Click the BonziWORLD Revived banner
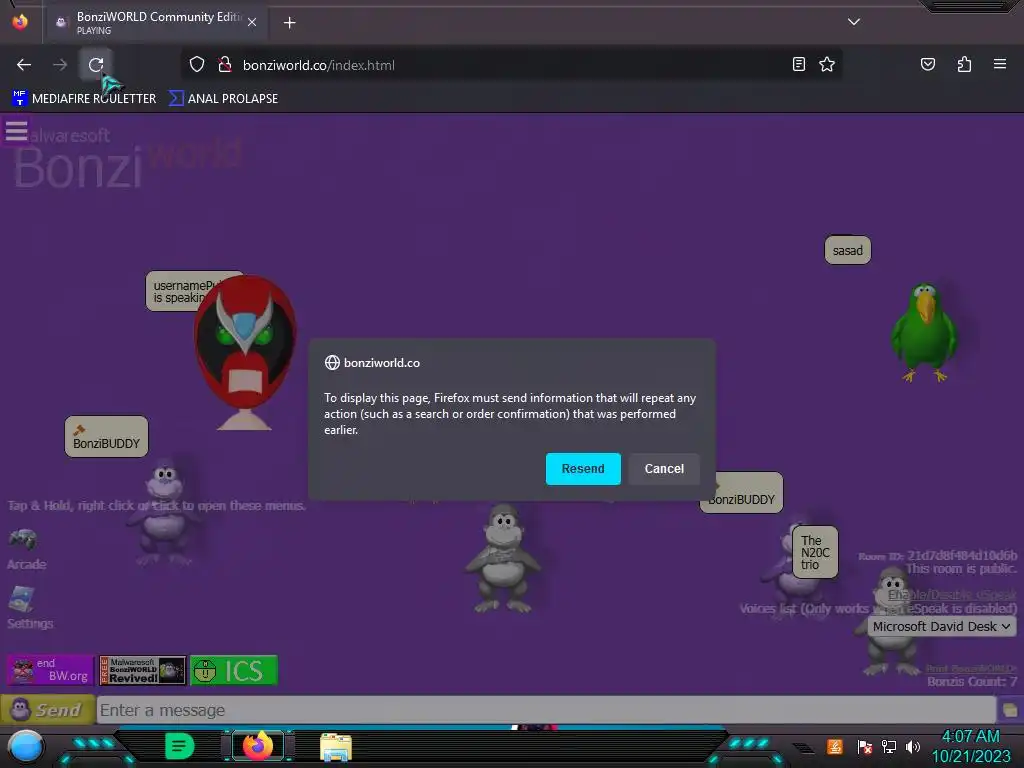 pos(142,670)
